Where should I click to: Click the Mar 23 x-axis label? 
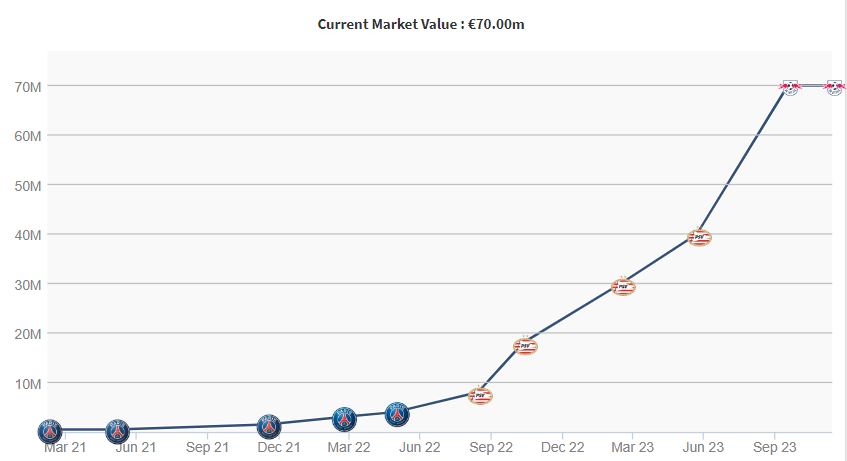634,448
